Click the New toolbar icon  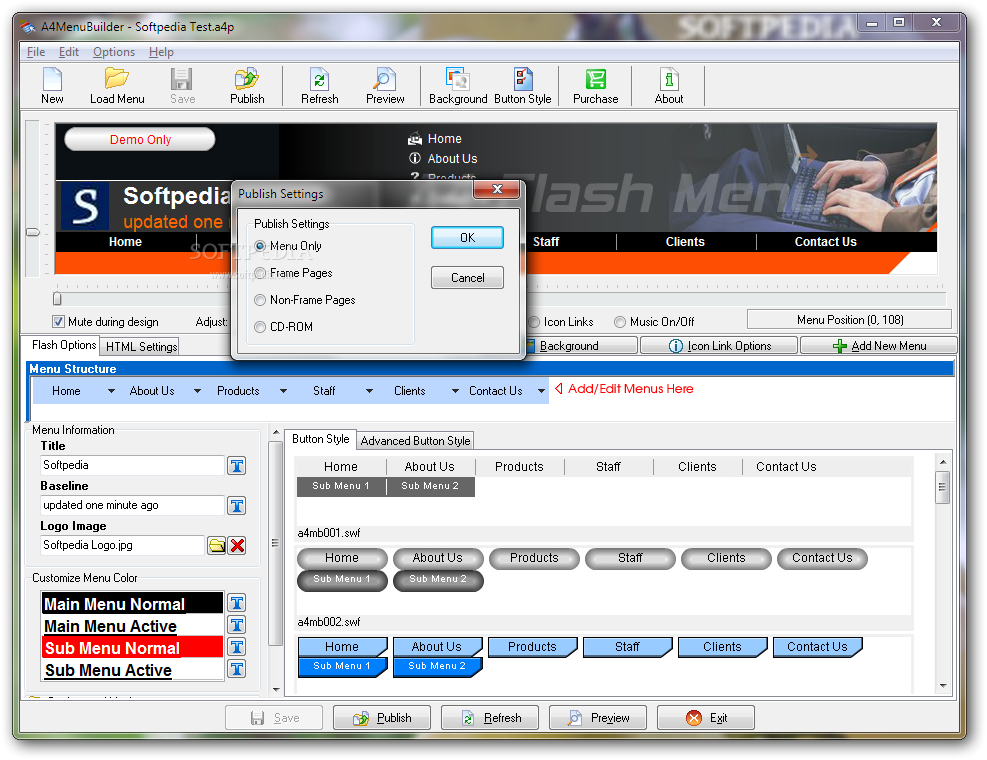click(x=52, y=86)
